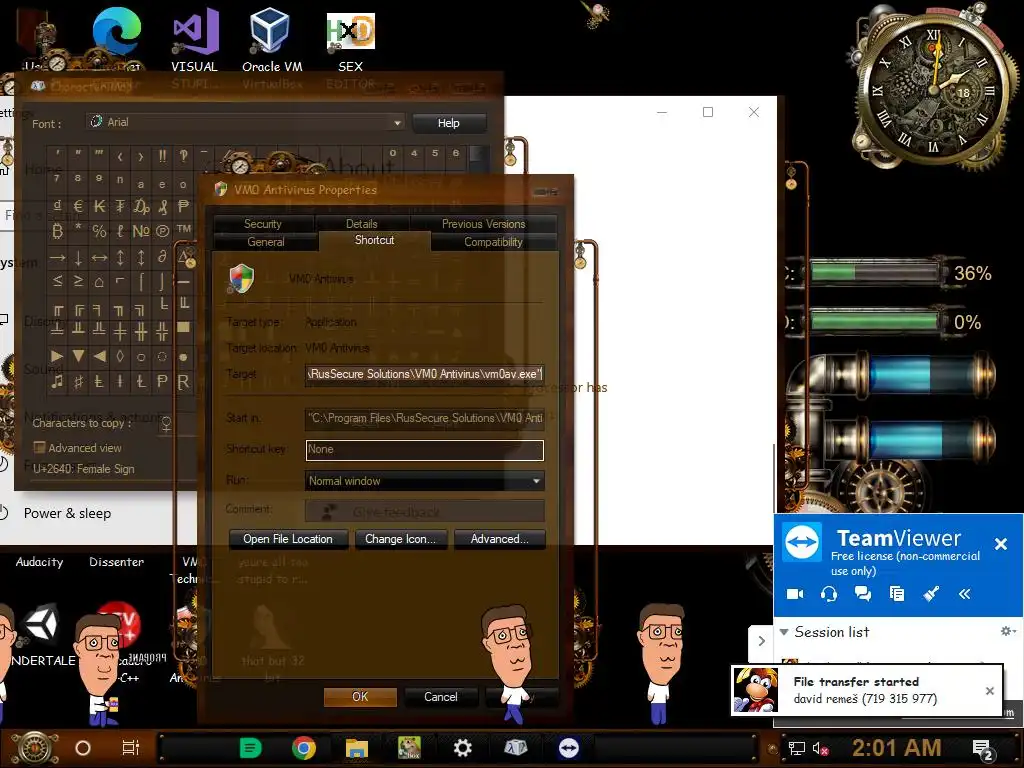Select the Shortcut tab
Image resolution: width=1024 pixels, height=768 pixels.
pyautogui.click(x=374, y=240)
